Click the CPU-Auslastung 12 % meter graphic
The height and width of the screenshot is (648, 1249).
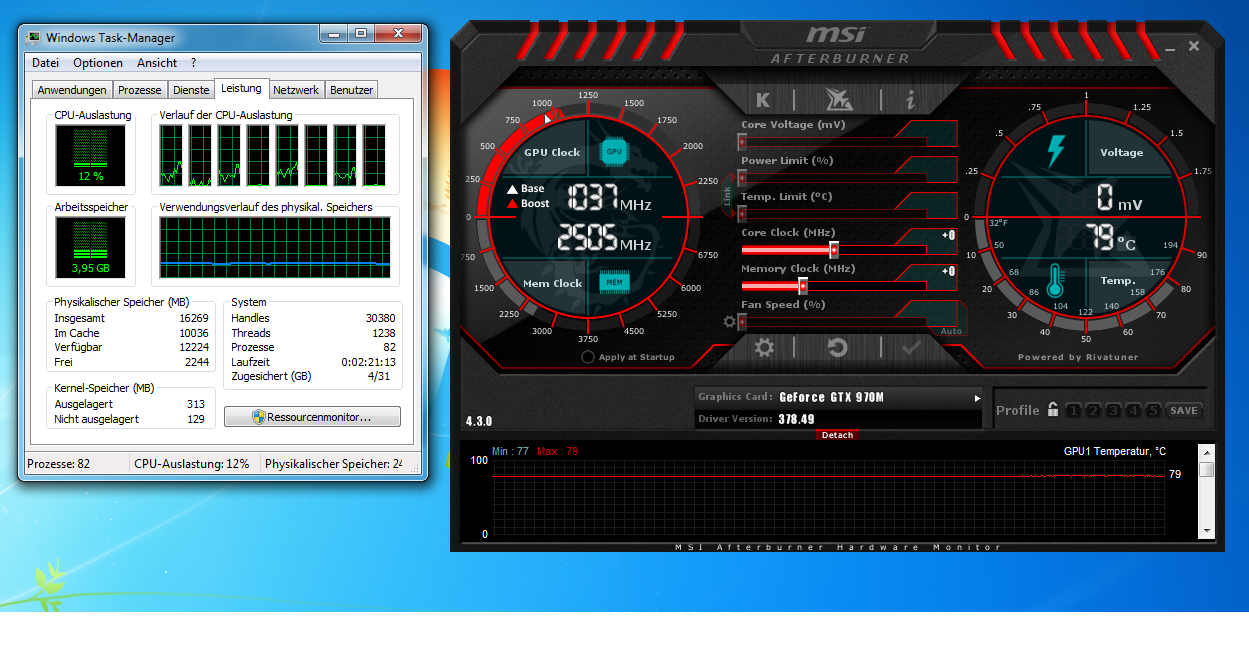pos(91,155)
